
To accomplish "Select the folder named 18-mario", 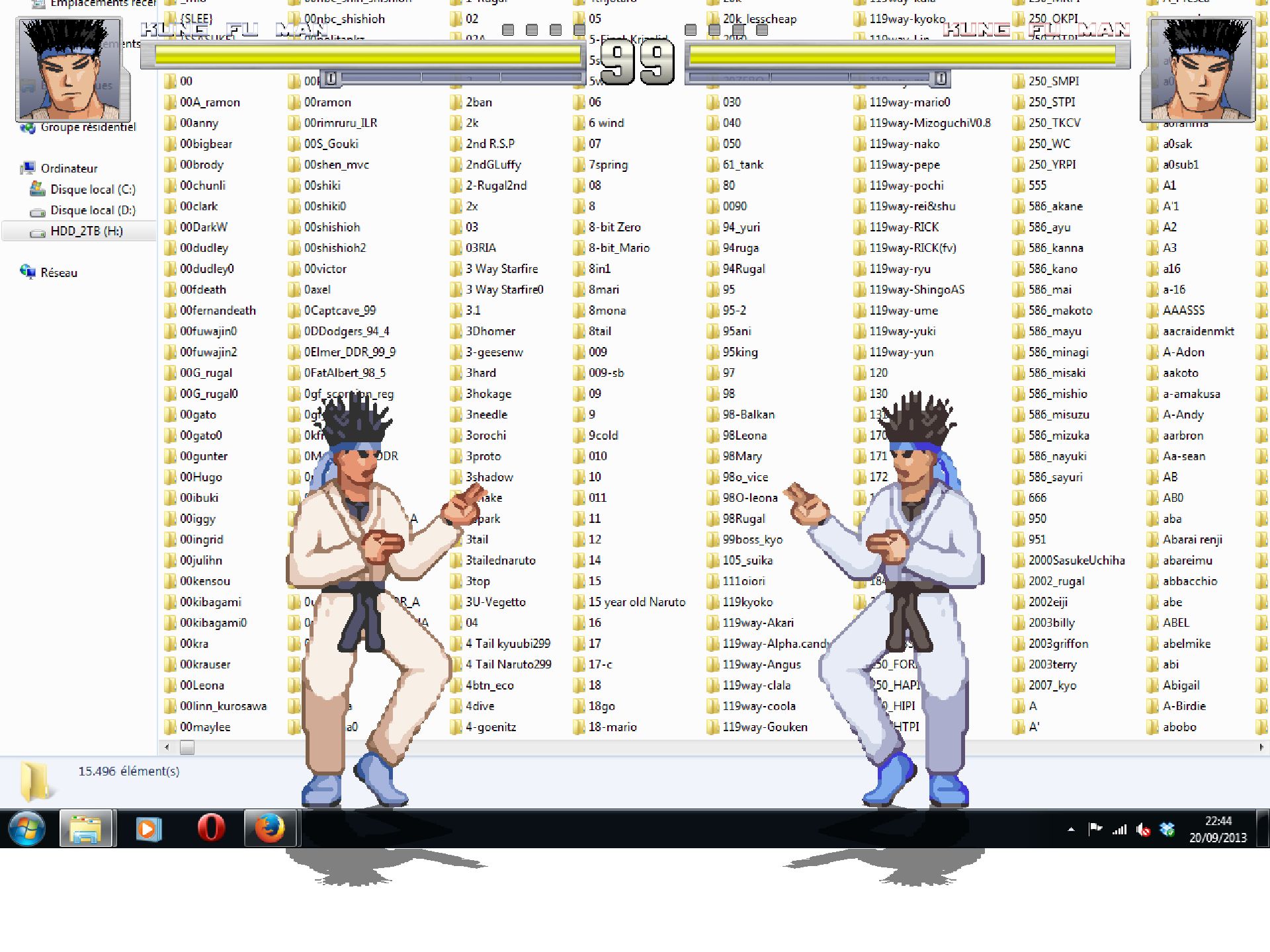I will (613, 727).
